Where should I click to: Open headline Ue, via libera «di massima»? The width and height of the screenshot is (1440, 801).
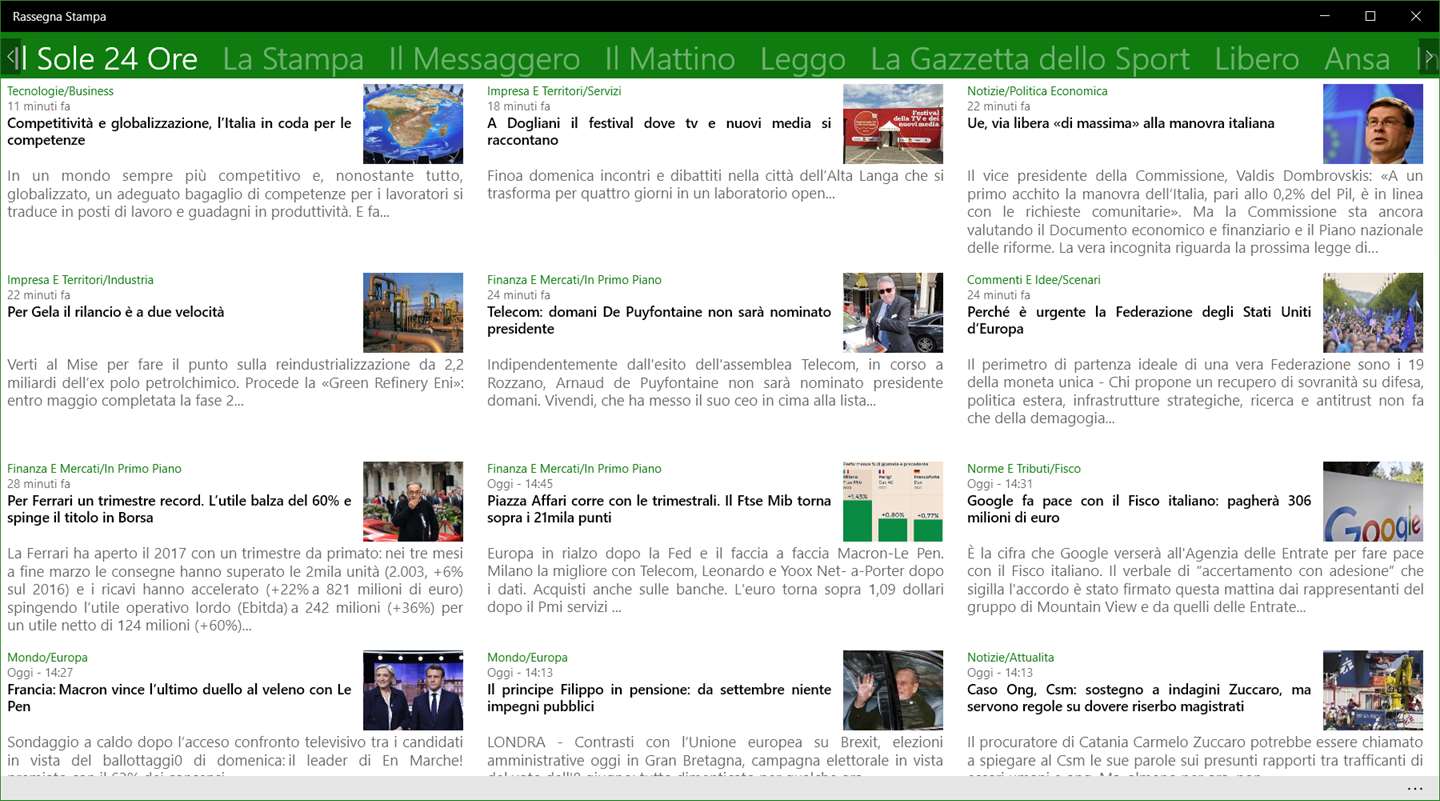1120,123
